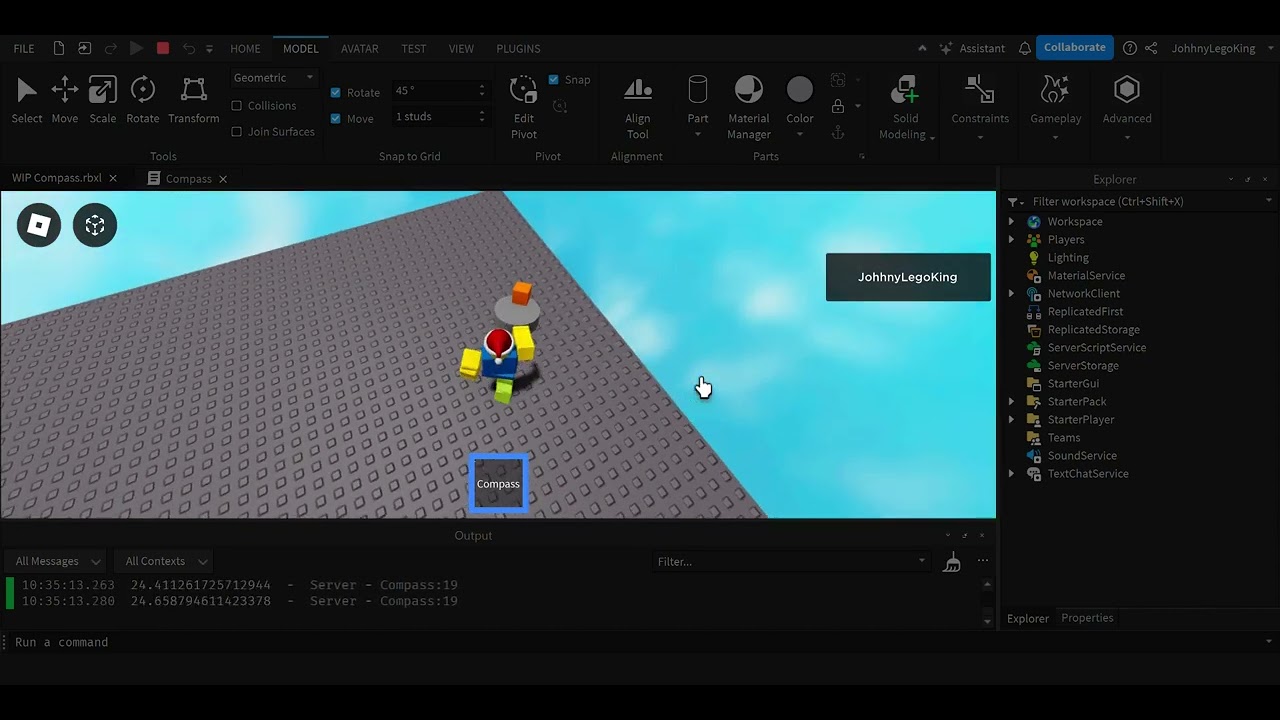Open the Constraints menu icon

pos(980,90)
